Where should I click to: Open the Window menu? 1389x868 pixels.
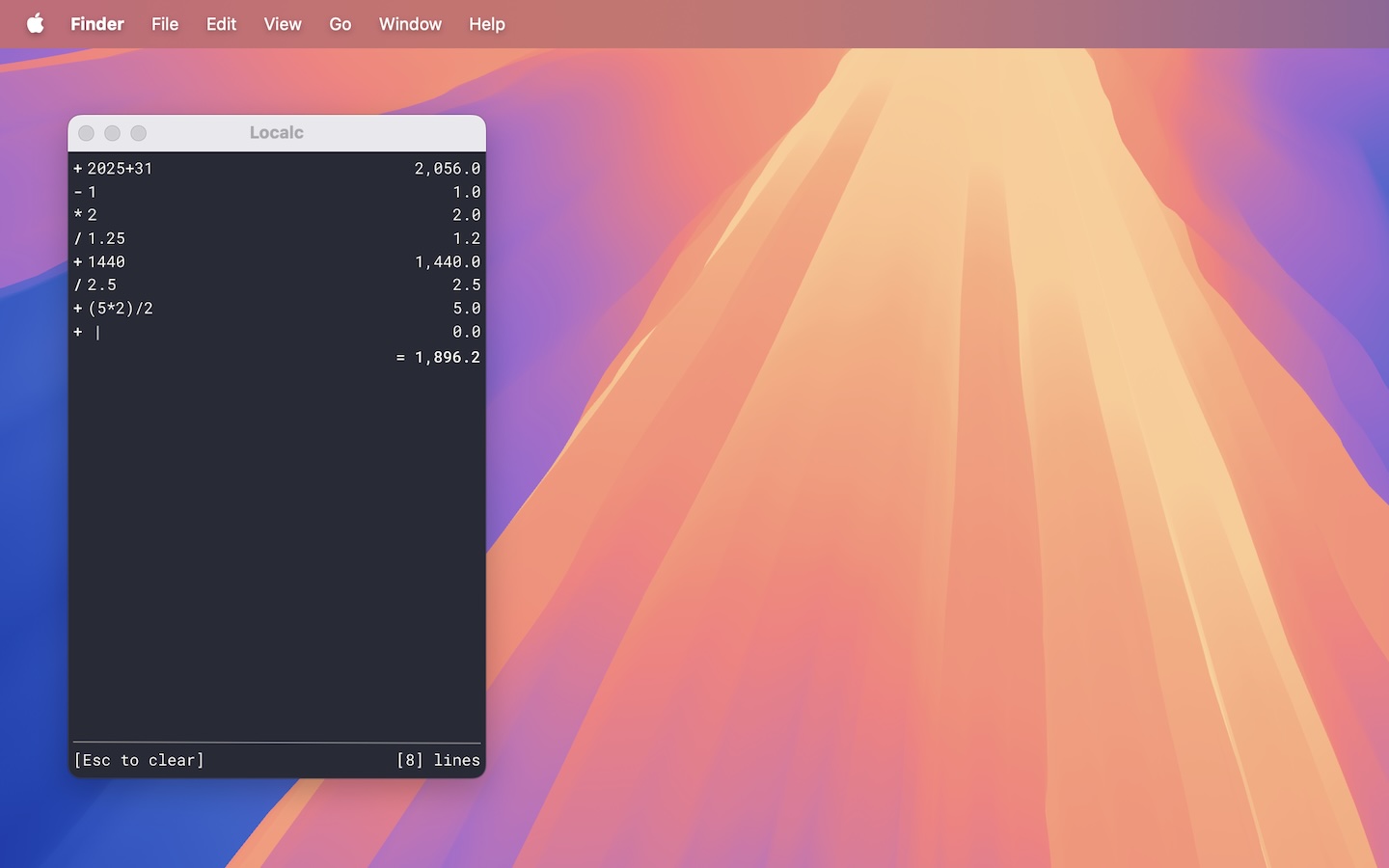click(x=410, y=24)
